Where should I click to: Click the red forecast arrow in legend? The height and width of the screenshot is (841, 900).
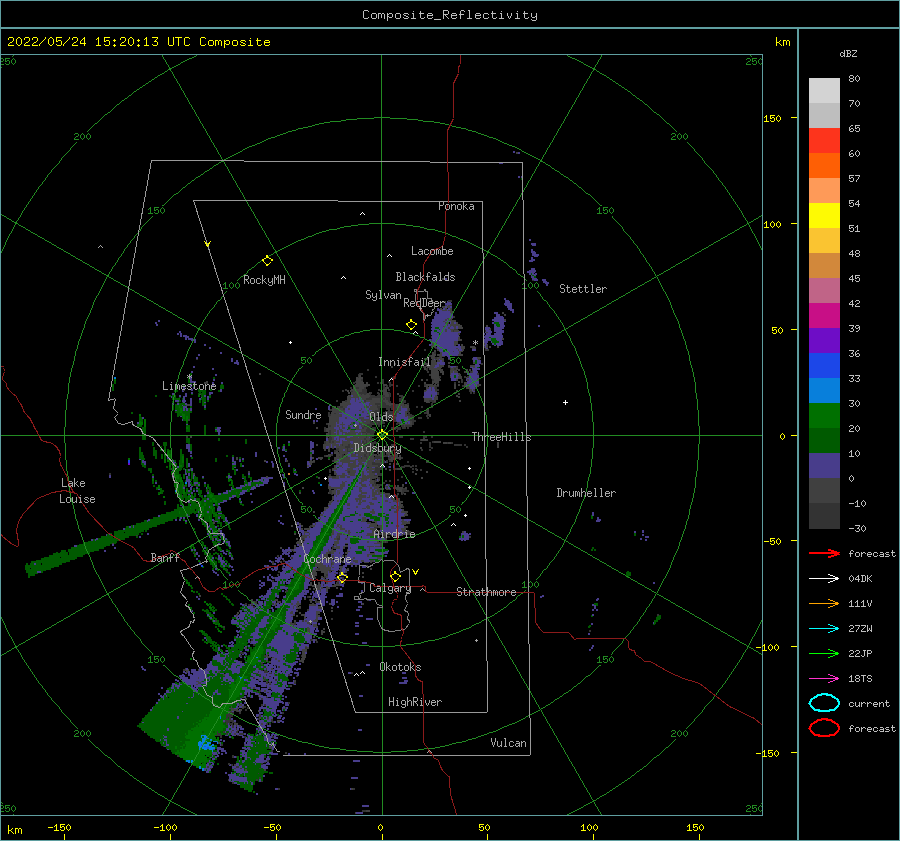(x=824, y=553)
